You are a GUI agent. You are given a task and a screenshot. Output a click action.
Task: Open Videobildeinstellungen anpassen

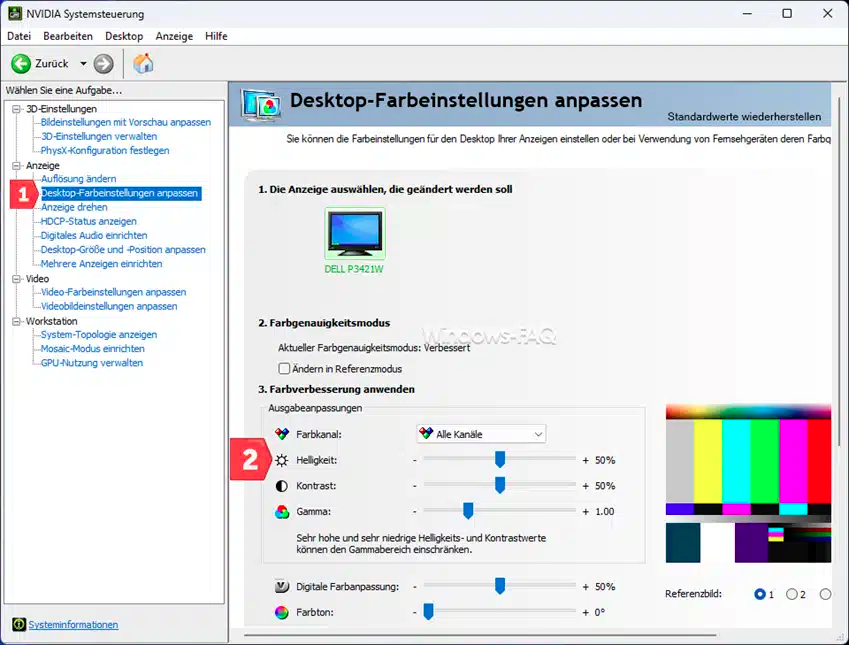point(109,306)
